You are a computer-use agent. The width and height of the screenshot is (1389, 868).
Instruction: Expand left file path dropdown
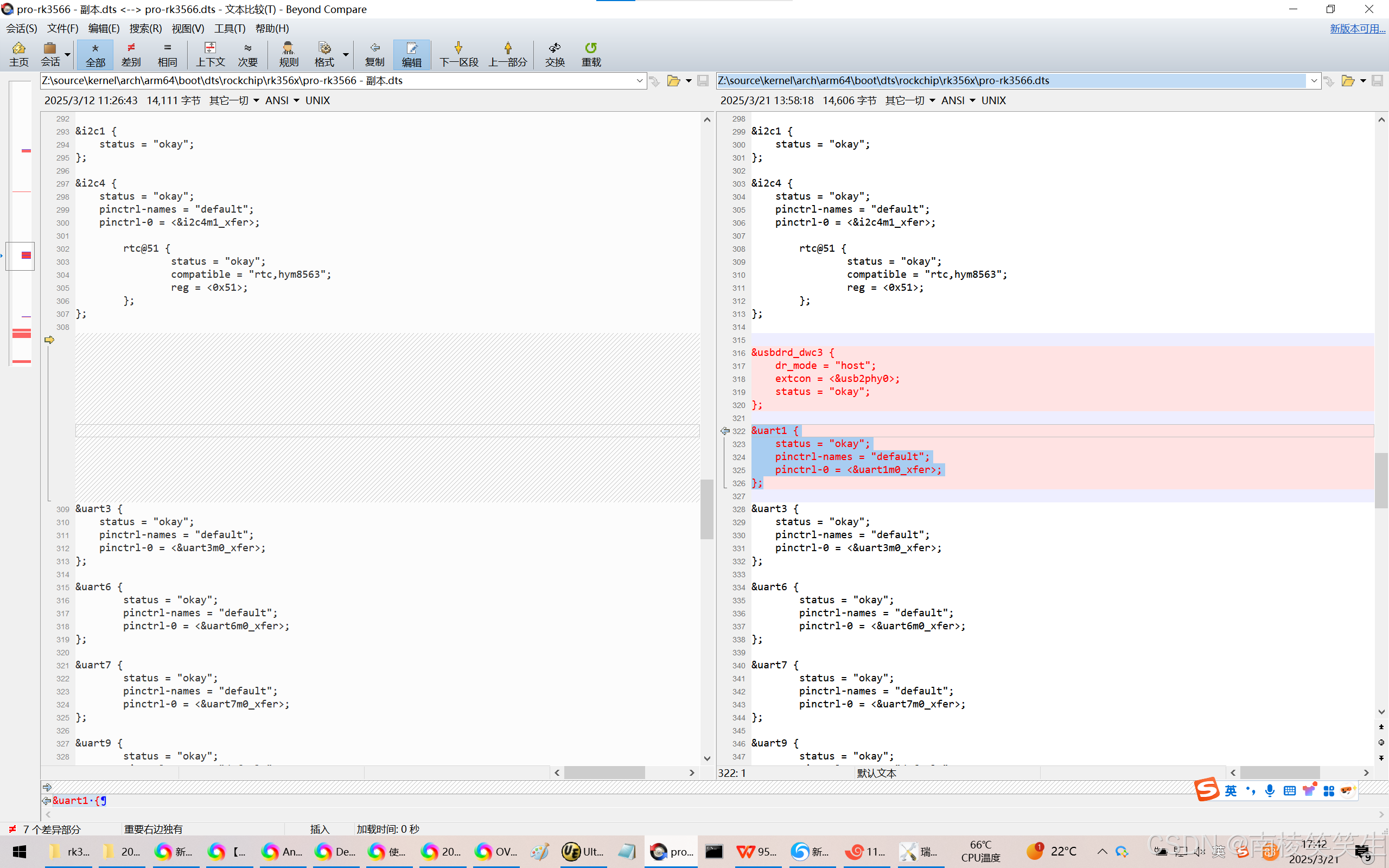point(639,81)
